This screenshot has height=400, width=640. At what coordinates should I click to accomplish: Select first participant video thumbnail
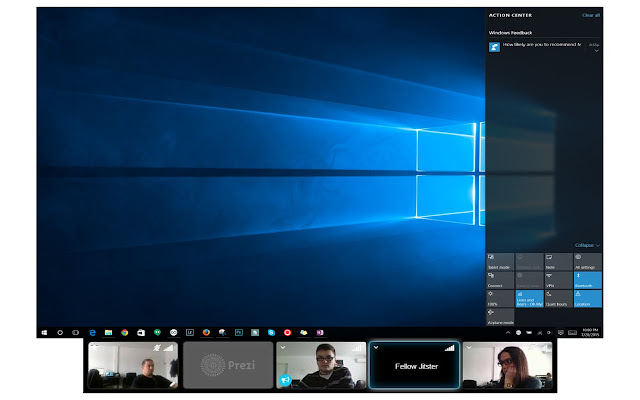coord(133,365)
